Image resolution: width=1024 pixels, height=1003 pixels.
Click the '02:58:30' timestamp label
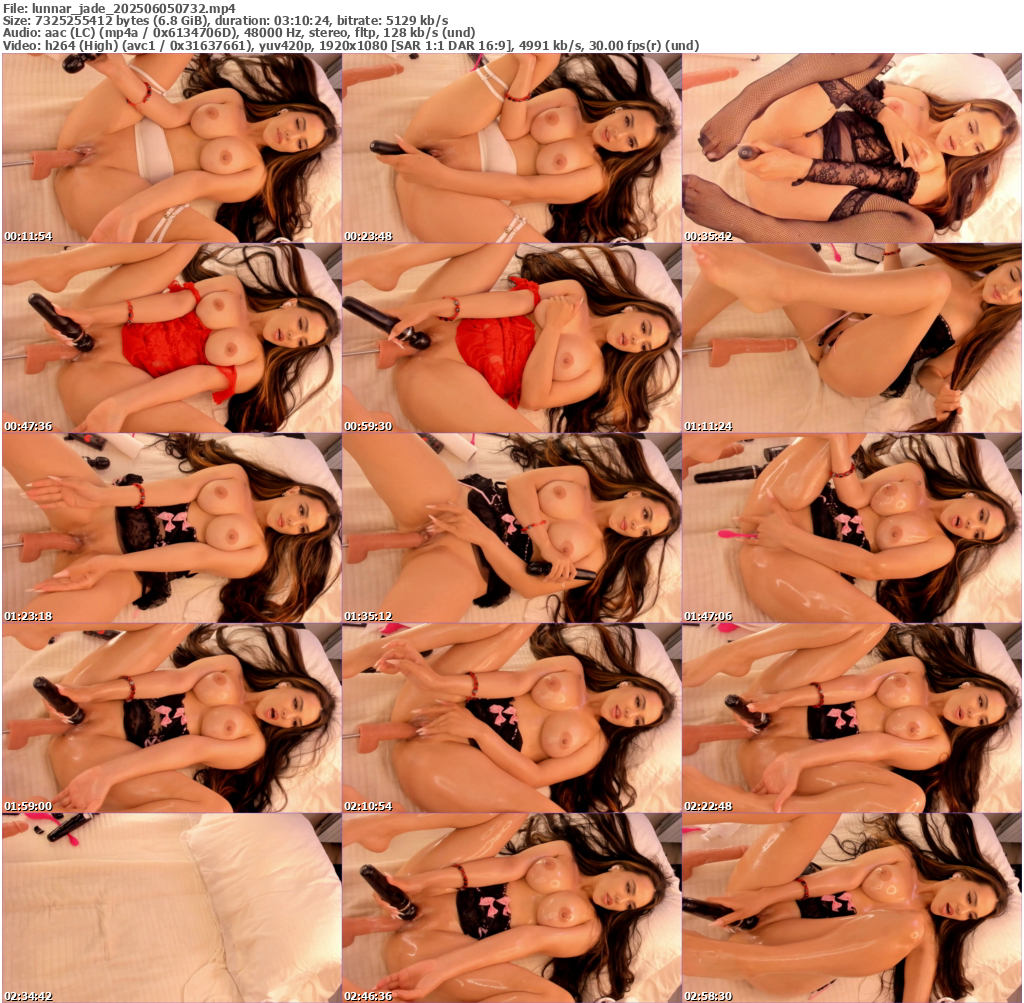[x=709, y=996]
